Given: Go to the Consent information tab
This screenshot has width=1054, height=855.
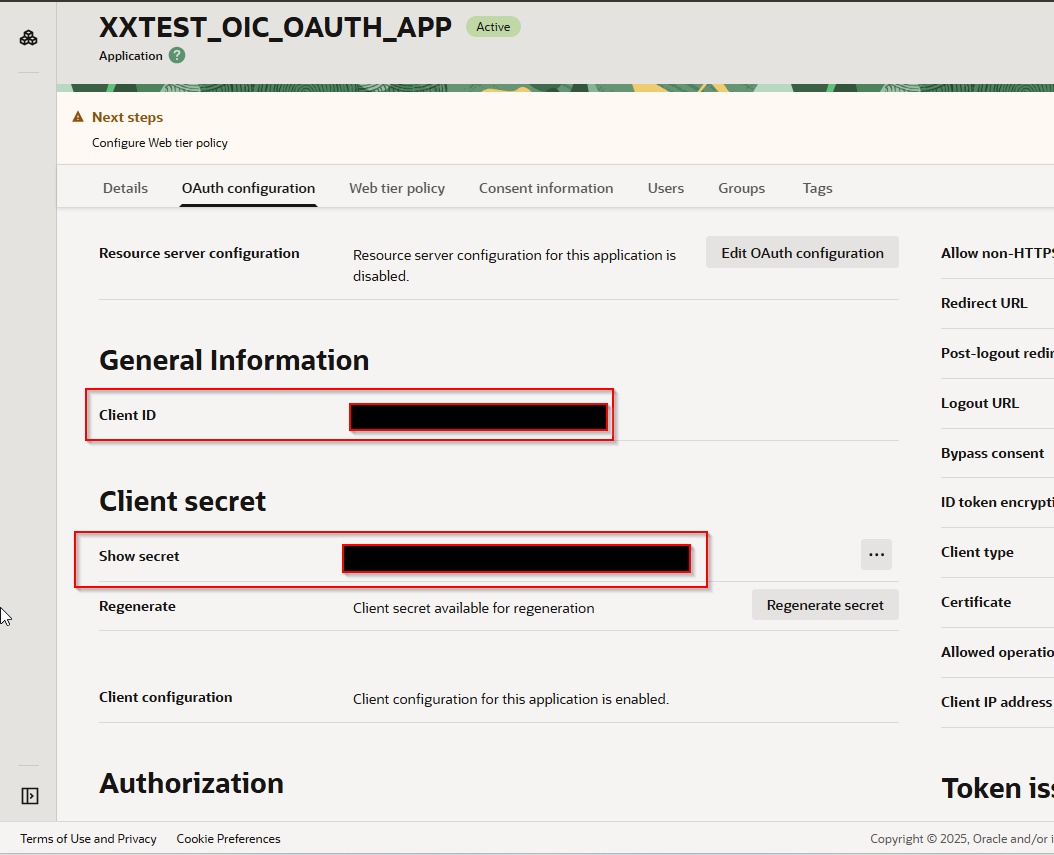Looking at the screenshot, I should [546, 188].
